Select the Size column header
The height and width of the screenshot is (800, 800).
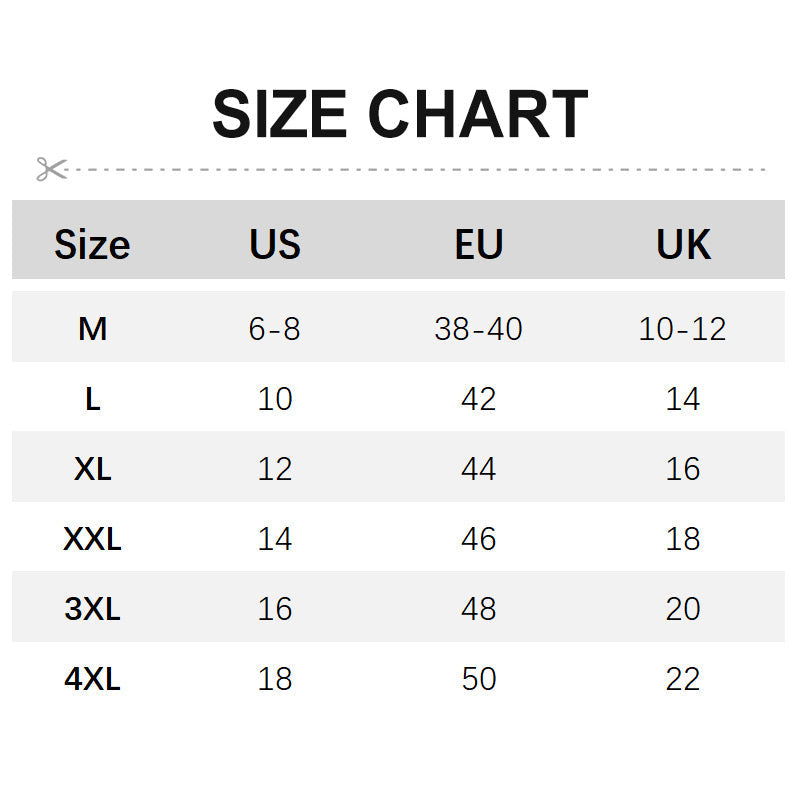click(92, 244)
